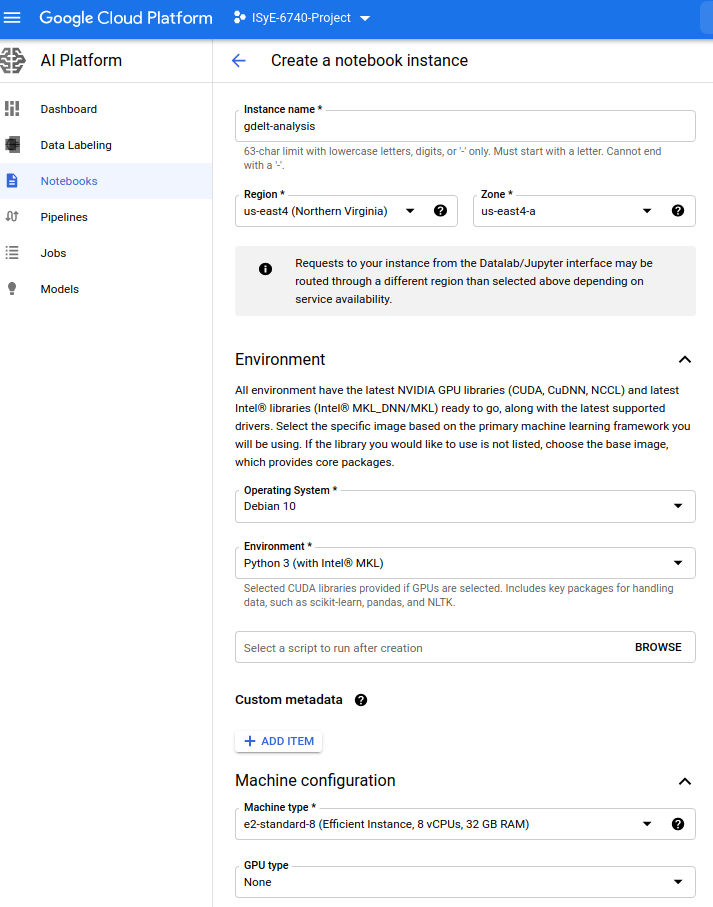Select Notebooks in the sidebar
Screen dimensions: 713x907
click(106, 180)
